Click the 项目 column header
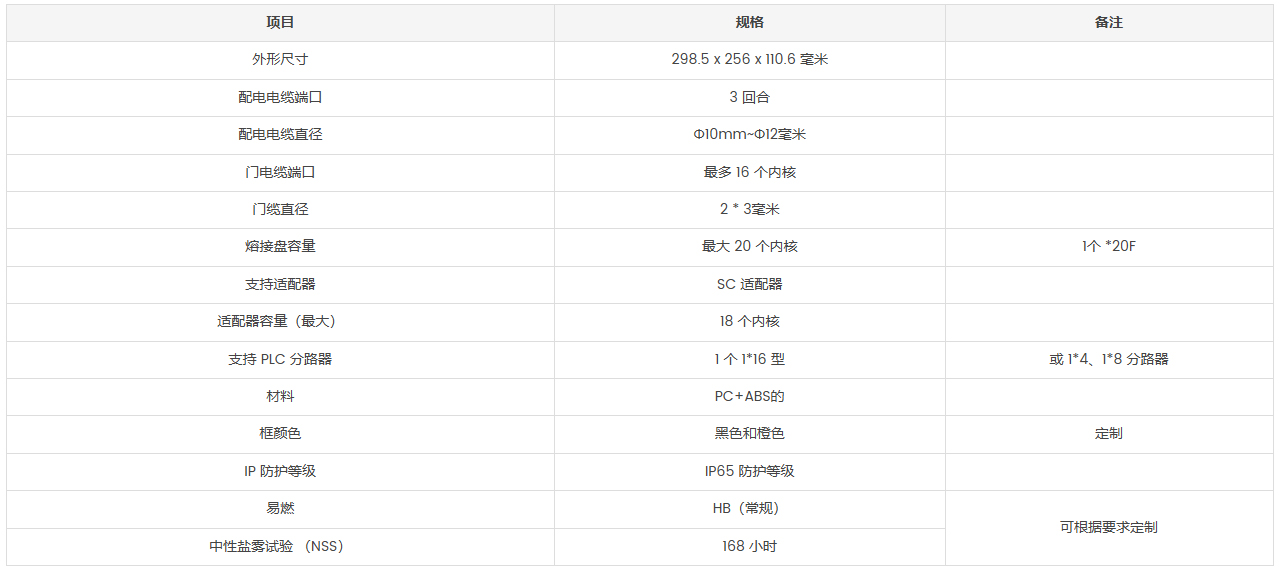 pos(280,22)
